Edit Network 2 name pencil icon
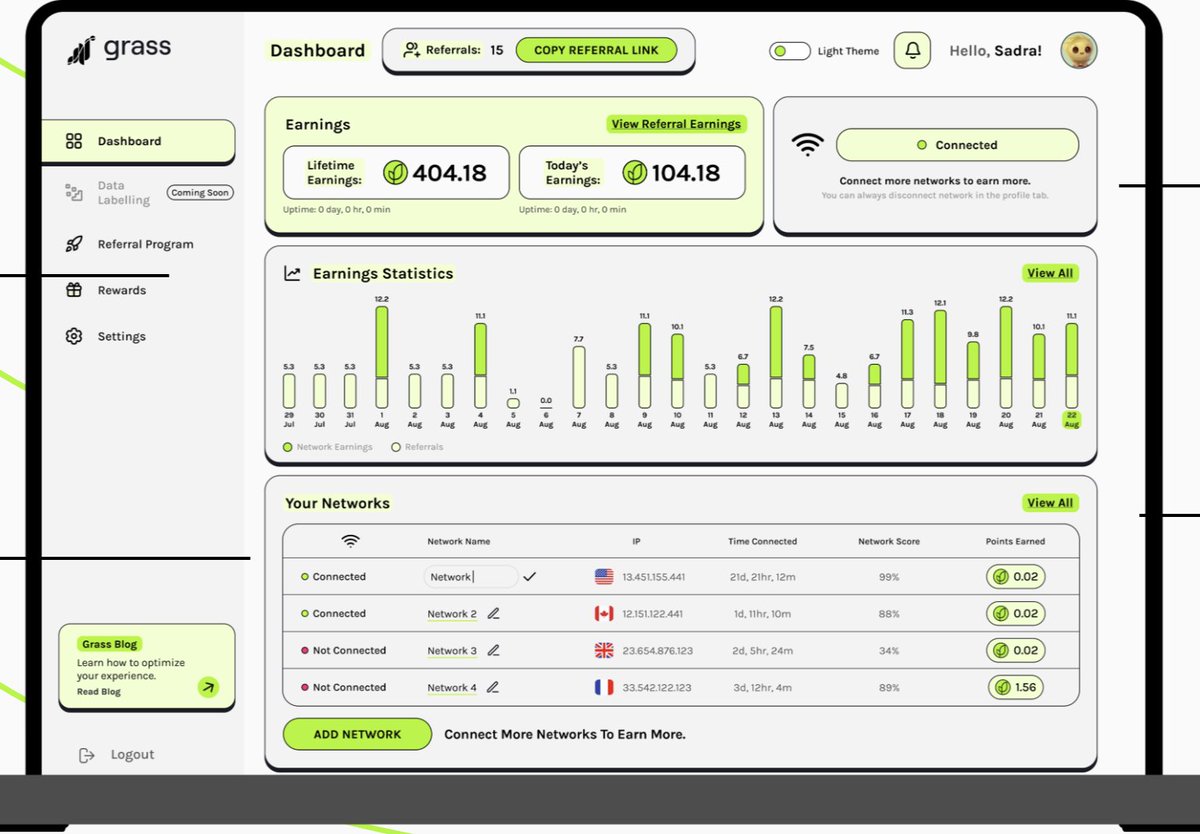 click(x=493, y=614)
